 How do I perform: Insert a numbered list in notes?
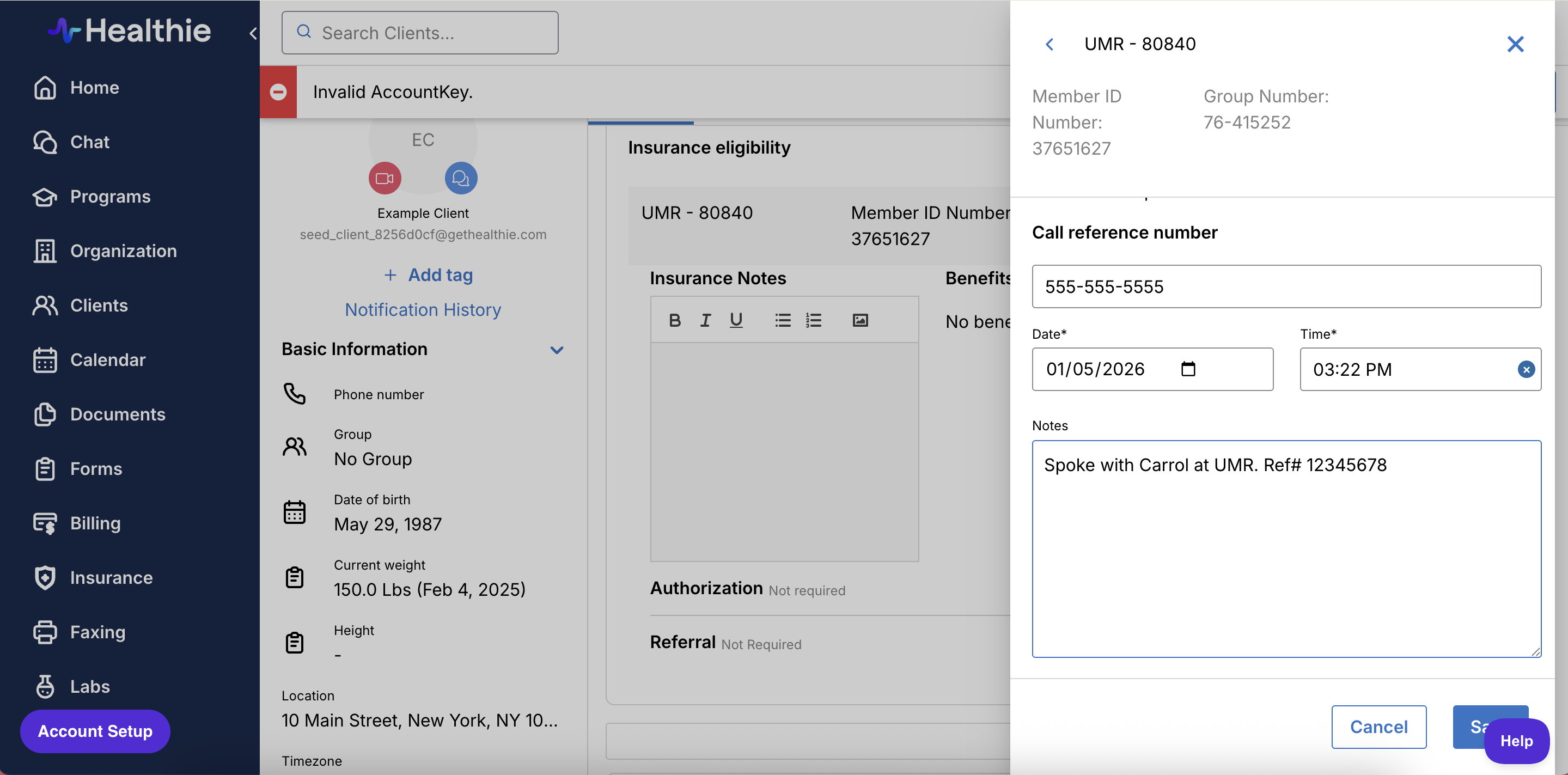pyautogui.click(x=814, y=320)
